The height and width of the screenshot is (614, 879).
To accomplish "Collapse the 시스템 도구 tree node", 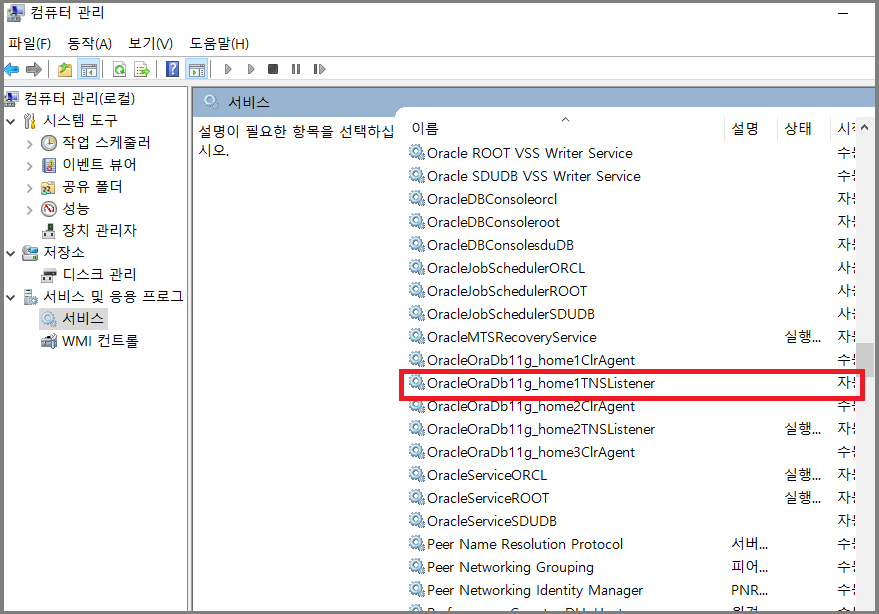I will click(x=11, y=121).
